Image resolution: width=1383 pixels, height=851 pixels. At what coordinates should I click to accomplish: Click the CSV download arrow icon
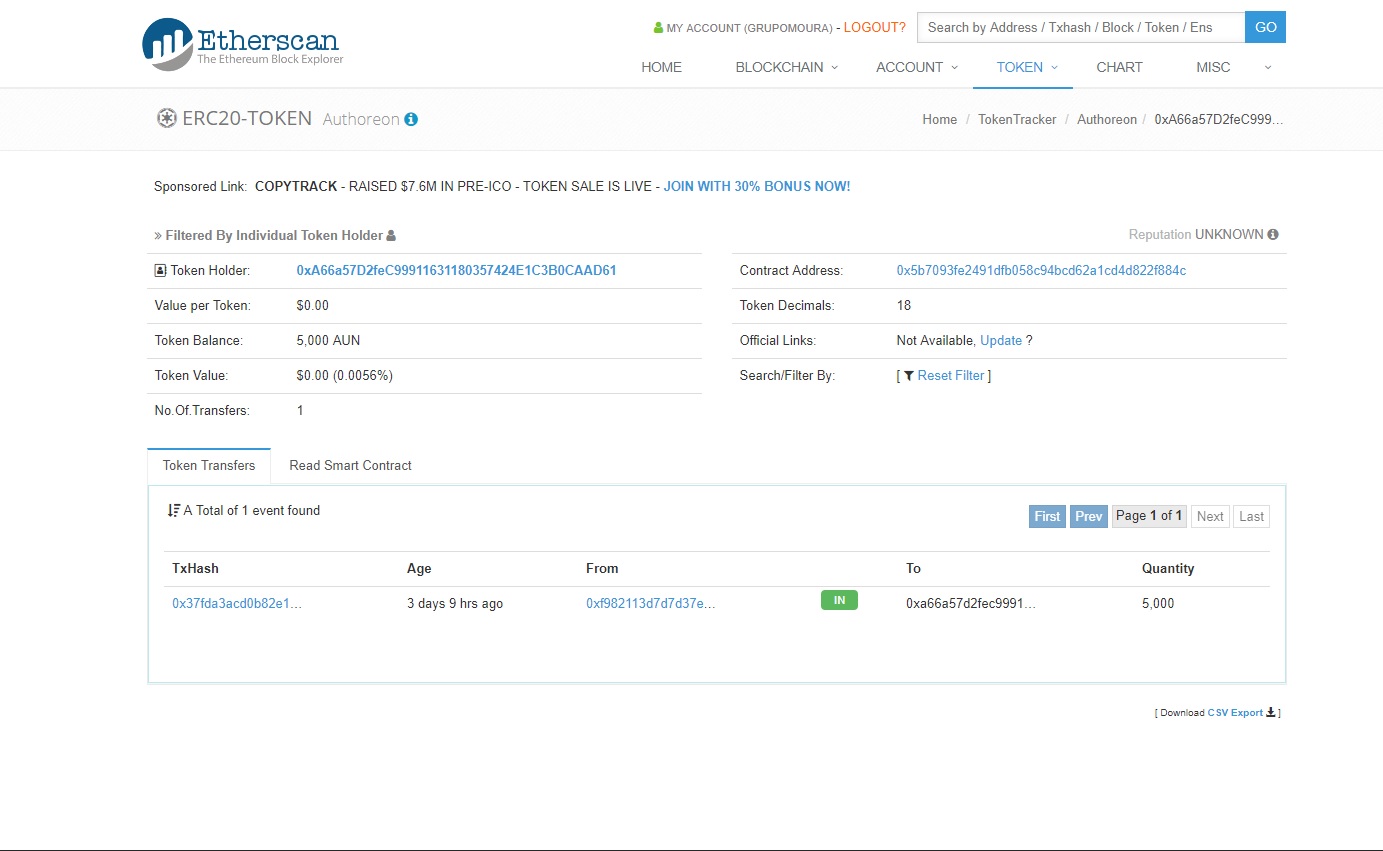point(1271,712)
